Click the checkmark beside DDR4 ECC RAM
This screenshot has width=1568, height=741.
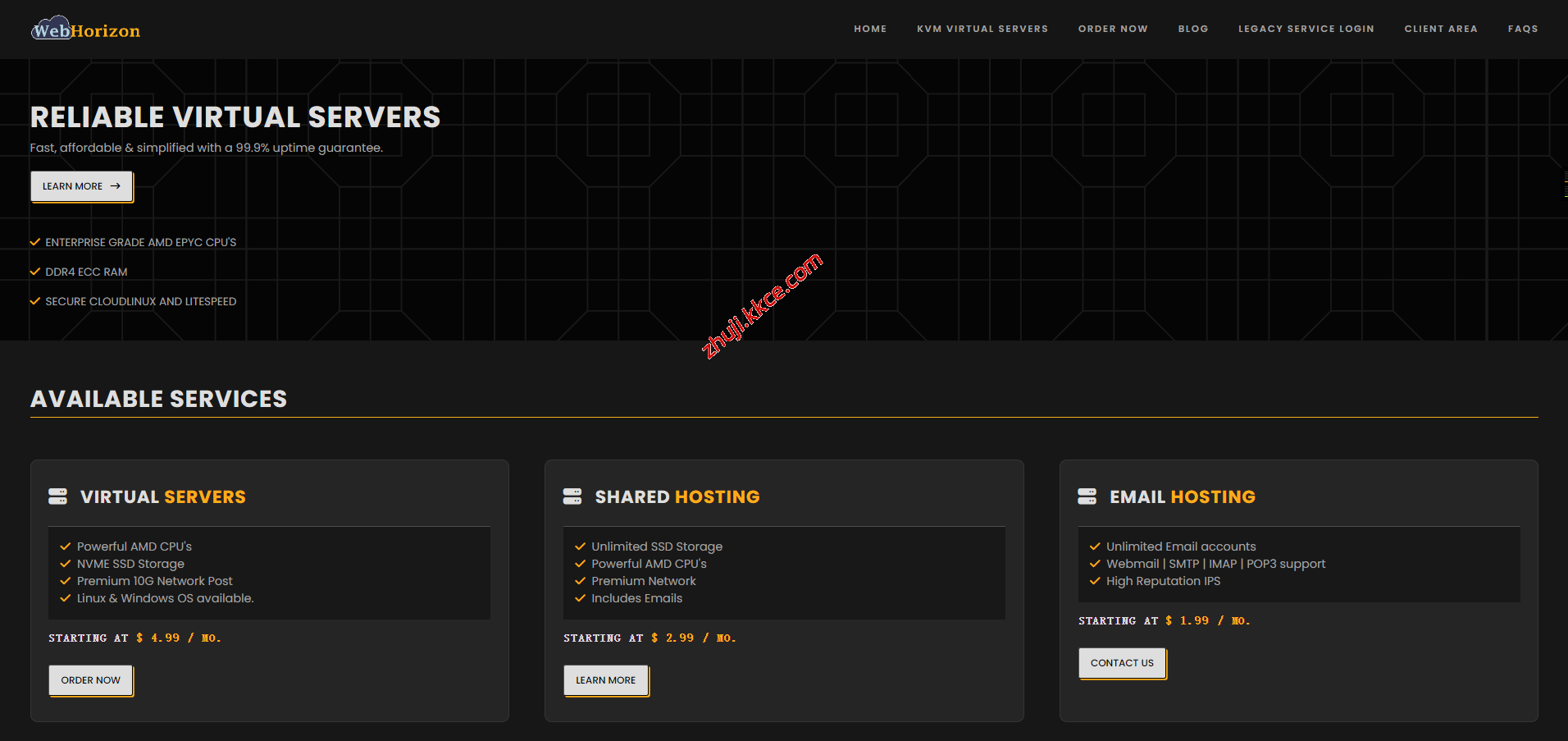click(34, 271)
